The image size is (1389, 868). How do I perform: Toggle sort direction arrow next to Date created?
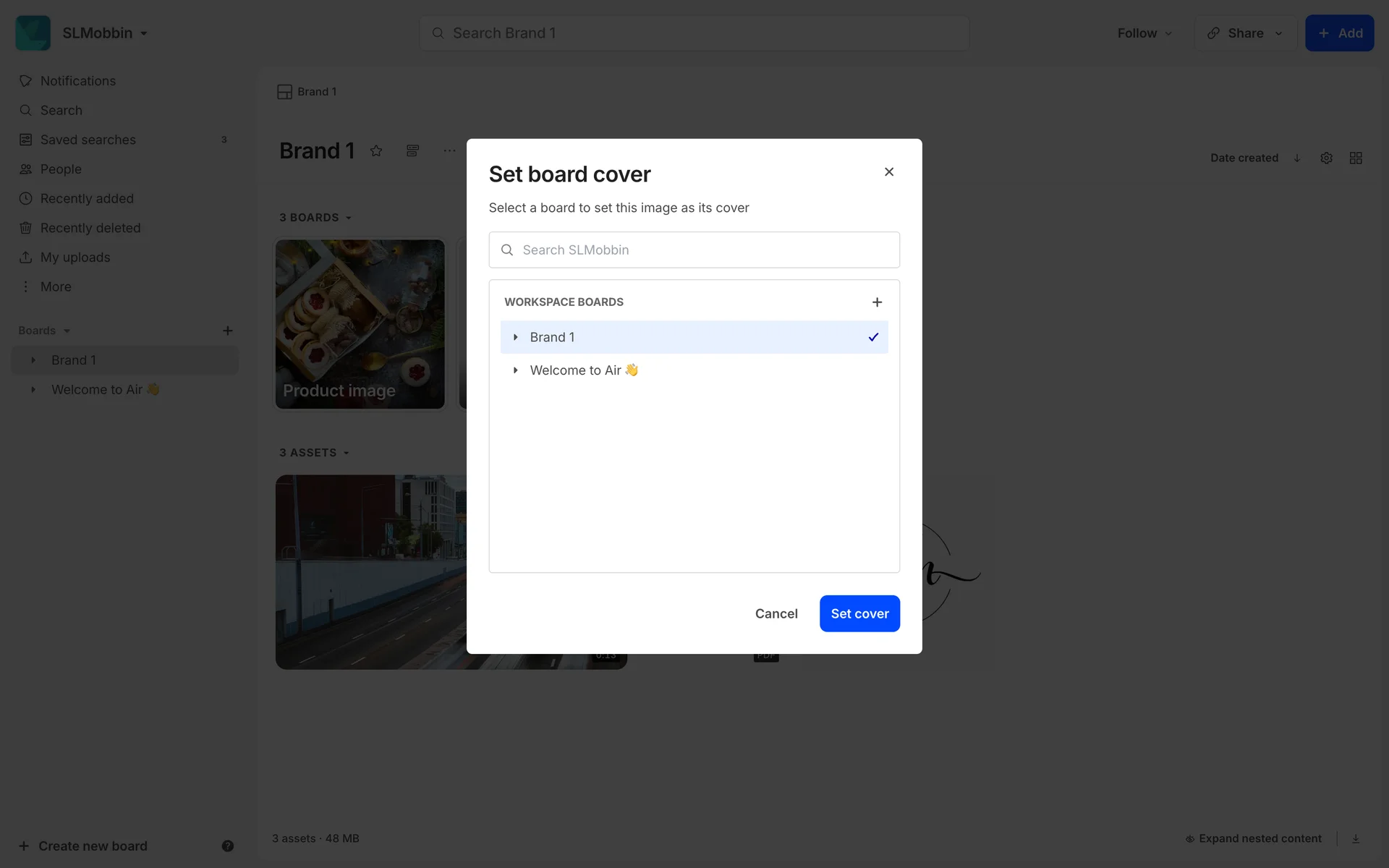[x=1297, y=158]
